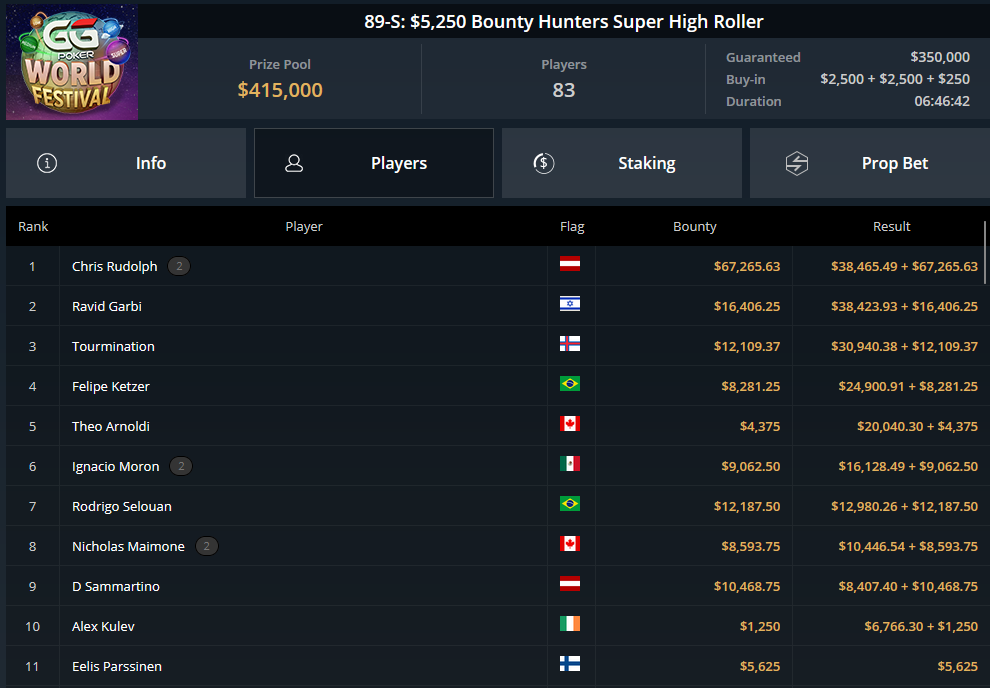Click Ravid Garbi's Israel flag icon

click(x=570, y=304)
